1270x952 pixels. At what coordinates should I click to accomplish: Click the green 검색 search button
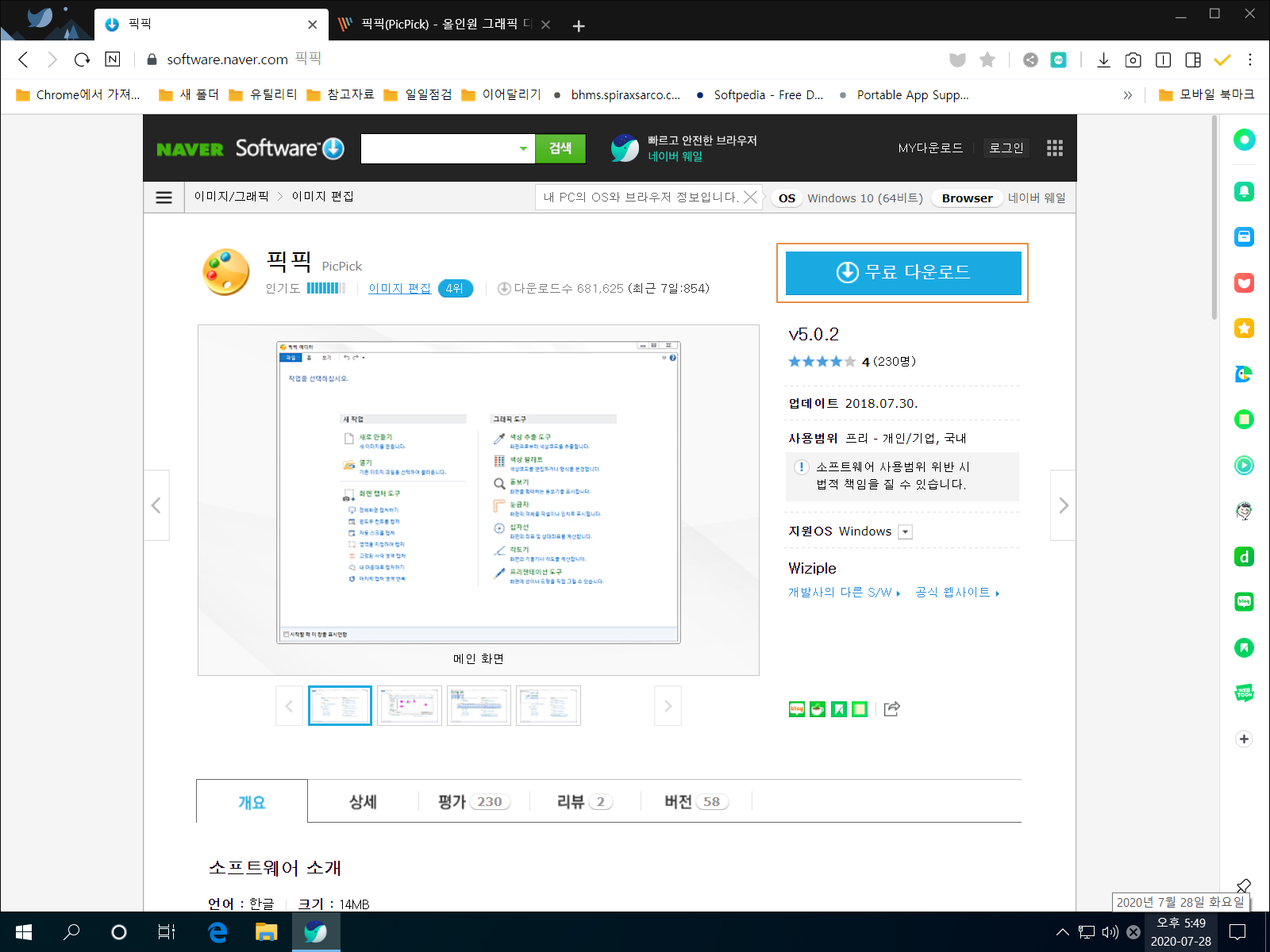560,148
